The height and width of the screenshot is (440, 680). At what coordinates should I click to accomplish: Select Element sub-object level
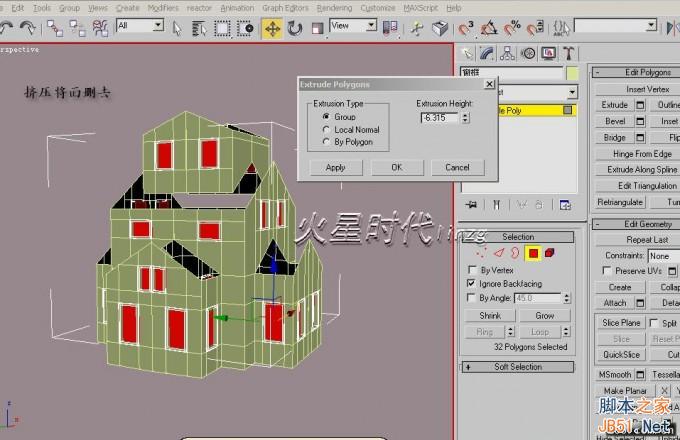pos(549,253)
